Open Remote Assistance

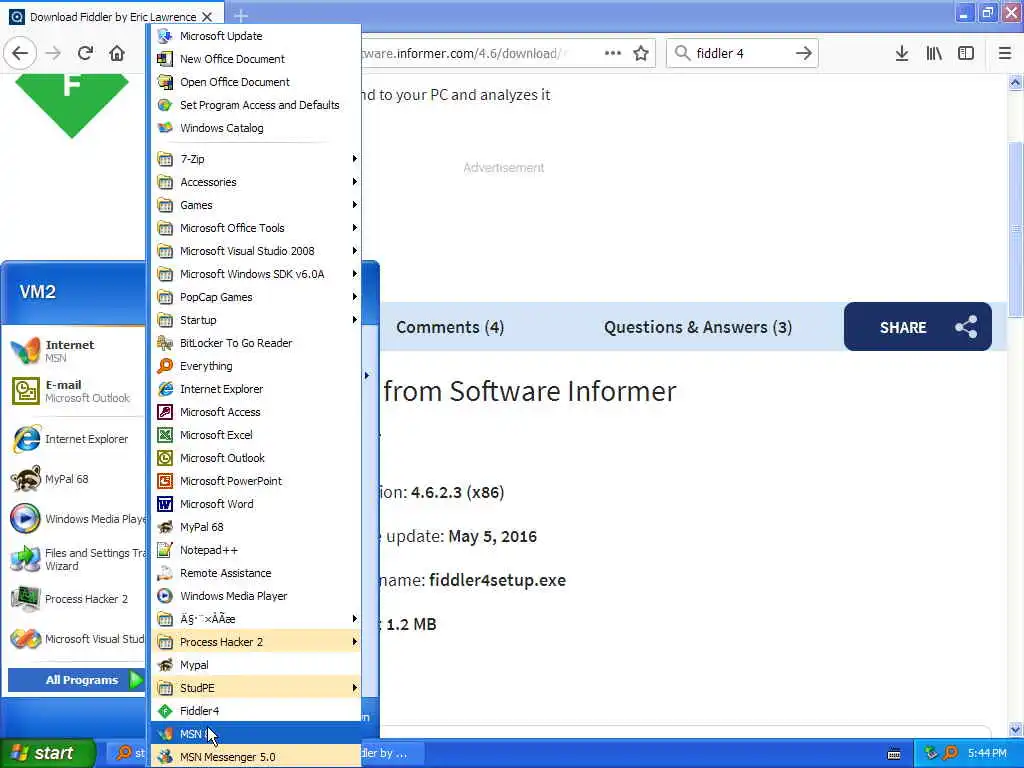click(x=256, y=573)
